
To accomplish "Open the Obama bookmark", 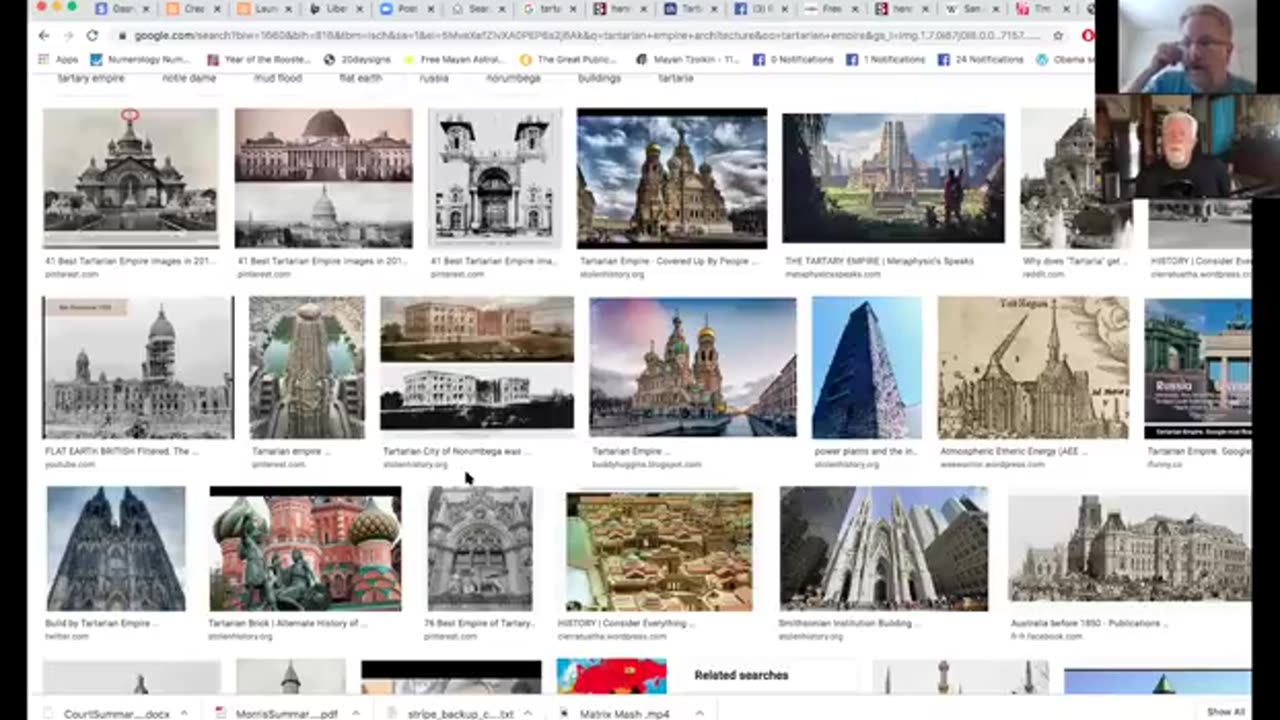I will click(1066, 59).
